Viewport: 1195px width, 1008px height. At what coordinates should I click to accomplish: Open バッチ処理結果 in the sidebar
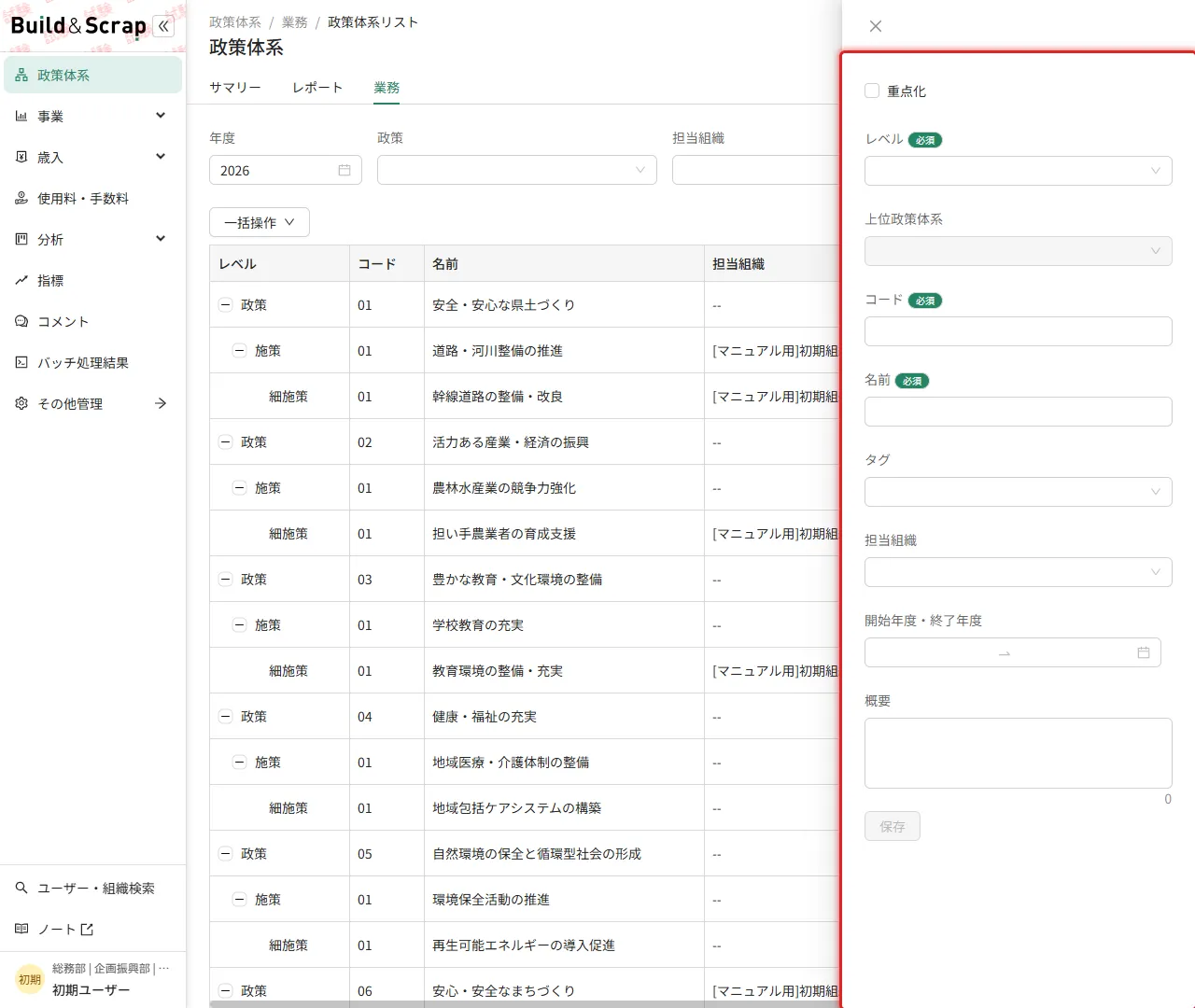point(92,363)
